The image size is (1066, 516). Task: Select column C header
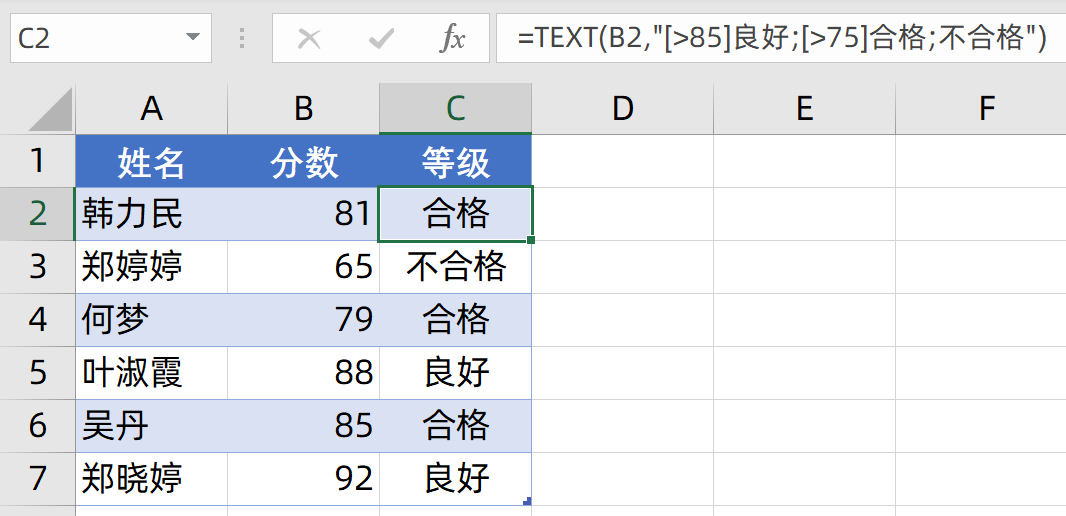point(455,109)
